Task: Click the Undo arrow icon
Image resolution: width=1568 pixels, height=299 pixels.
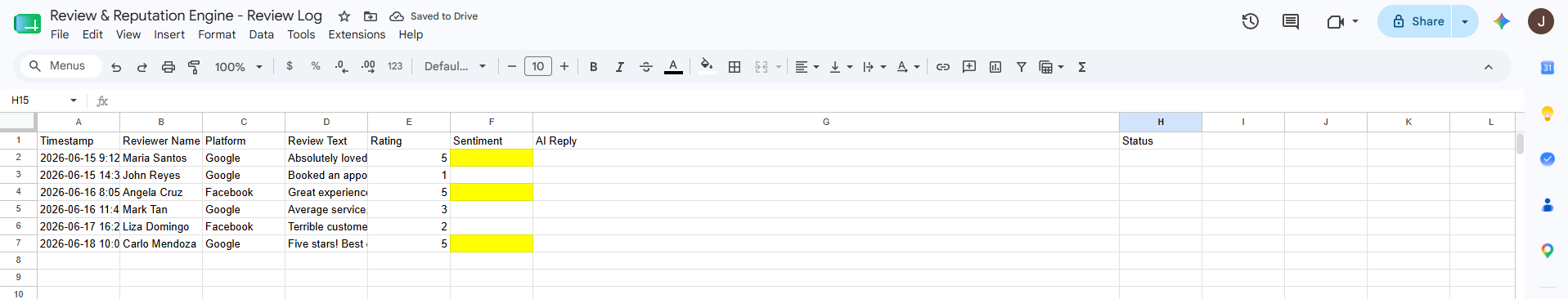Action: [116, 67]
